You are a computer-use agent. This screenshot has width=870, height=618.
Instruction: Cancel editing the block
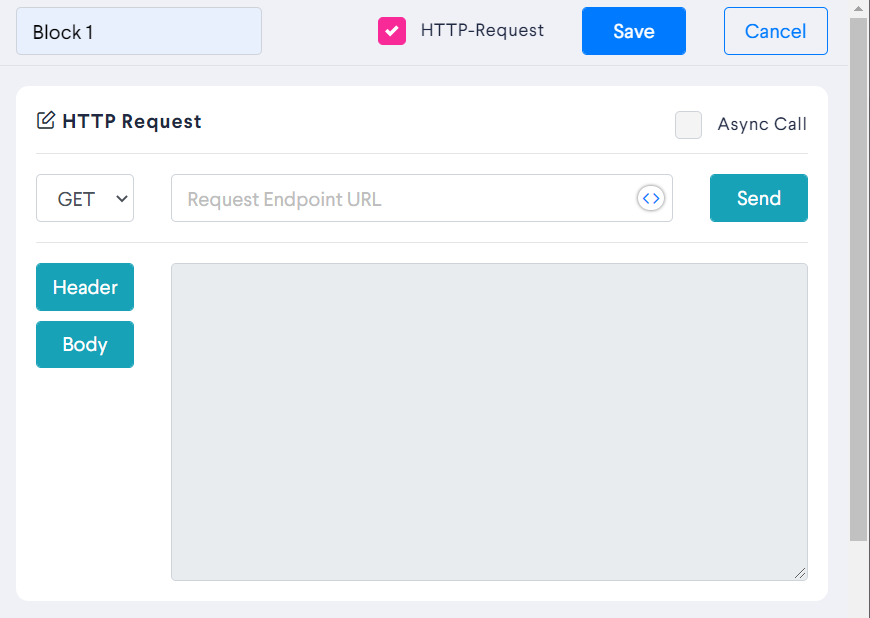coord(776,31)
